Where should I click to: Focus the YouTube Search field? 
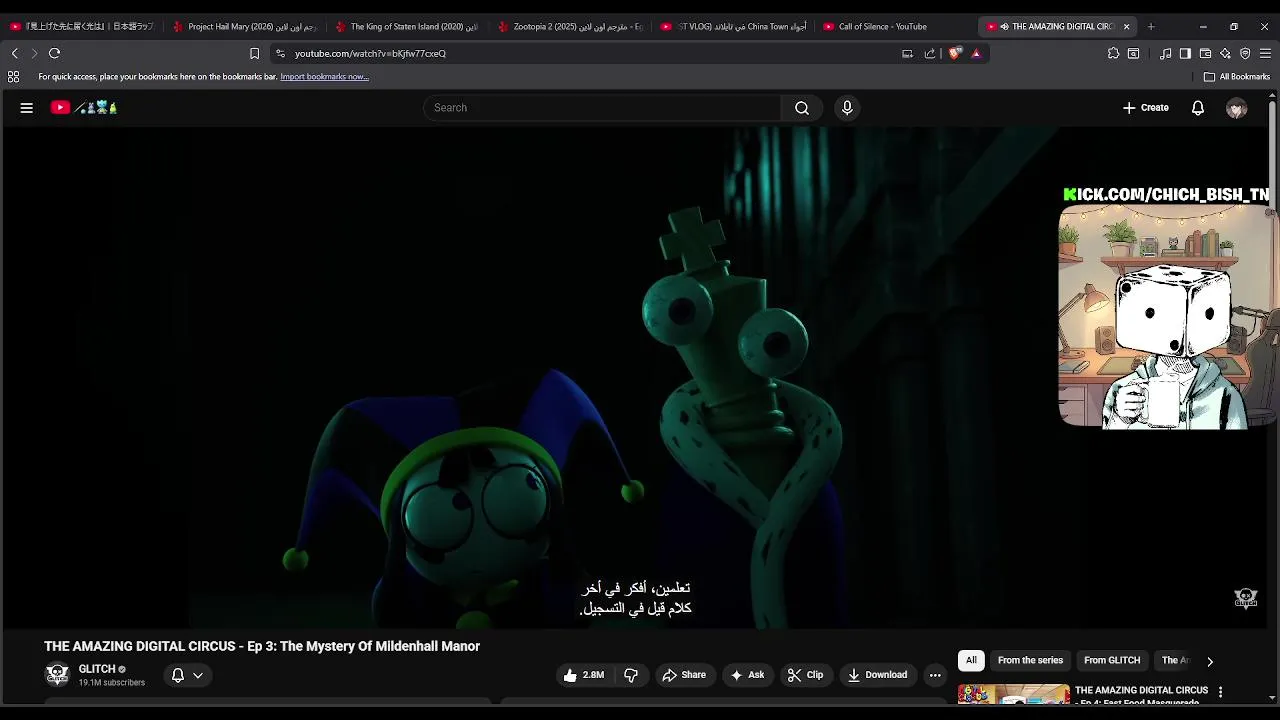click(602, 108)
